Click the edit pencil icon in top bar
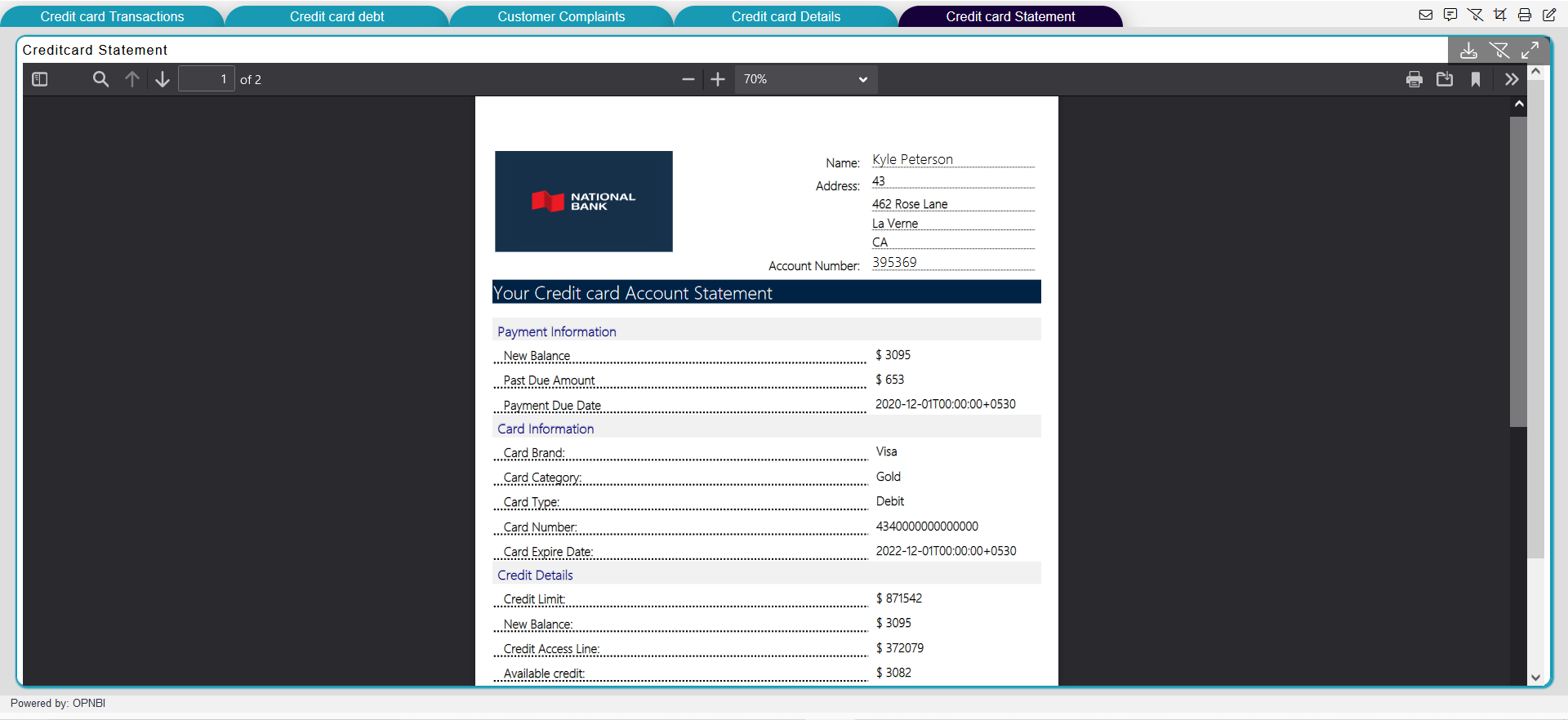 pyautogui.click(x=1549, y=15)
